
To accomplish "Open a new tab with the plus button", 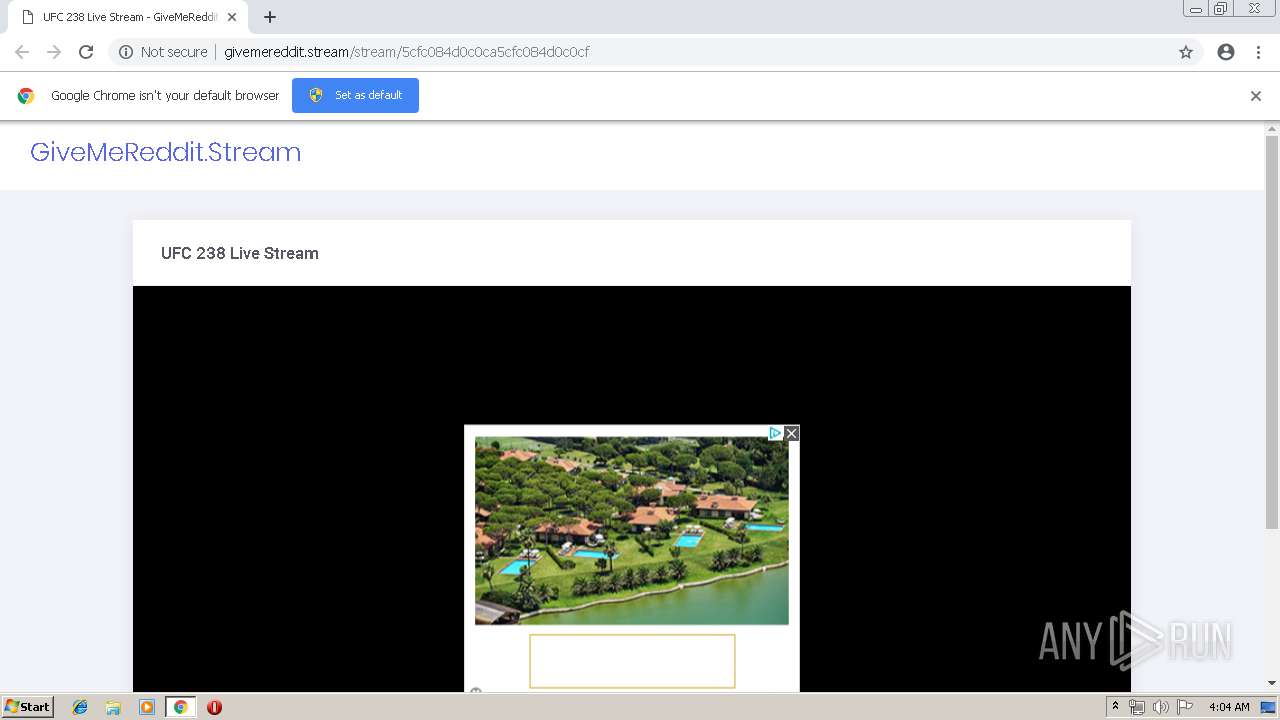I will [270, 17].
